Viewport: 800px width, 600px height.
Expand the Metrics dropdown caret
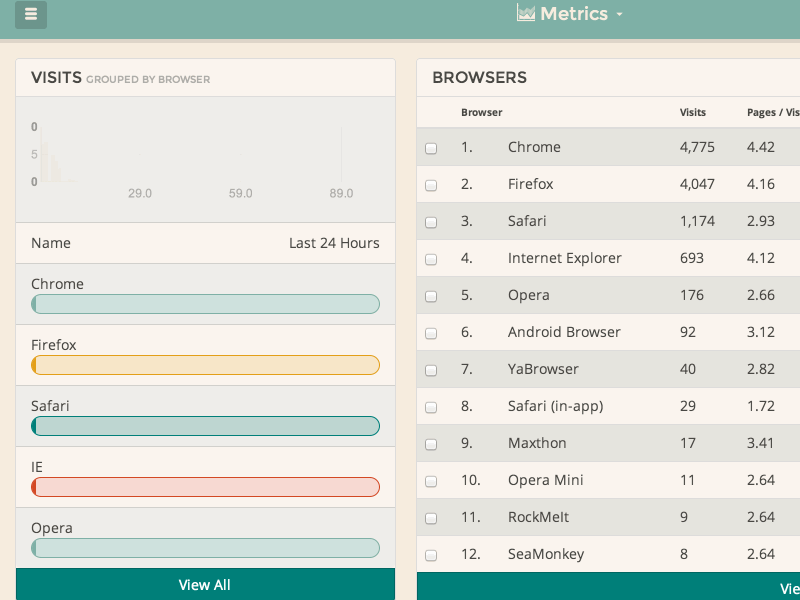619,14
